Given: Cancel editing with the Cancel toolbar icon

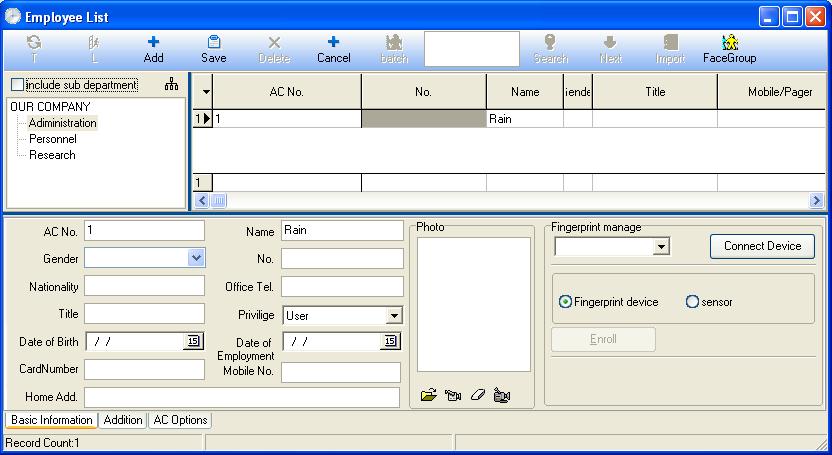Looking at the screenshot, I should click(x=334, y=49).
